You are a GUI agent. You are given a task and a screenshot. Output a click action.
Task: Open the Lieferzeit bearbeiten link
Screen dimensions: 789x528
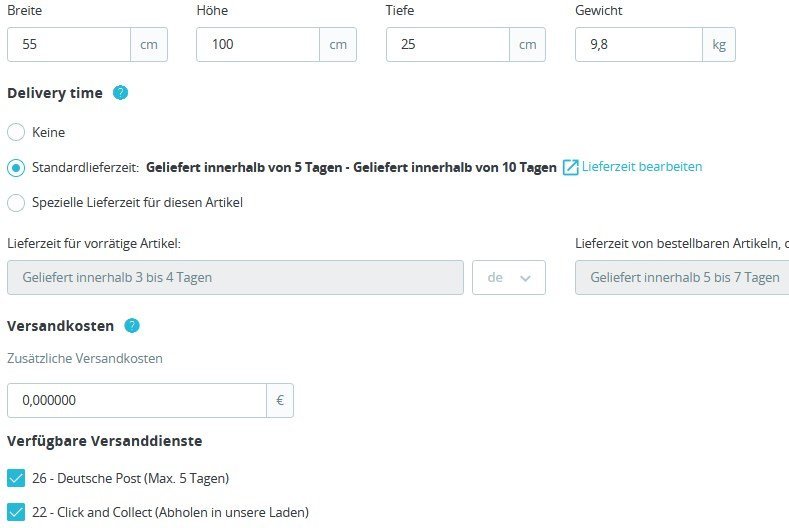coord(642,167)
